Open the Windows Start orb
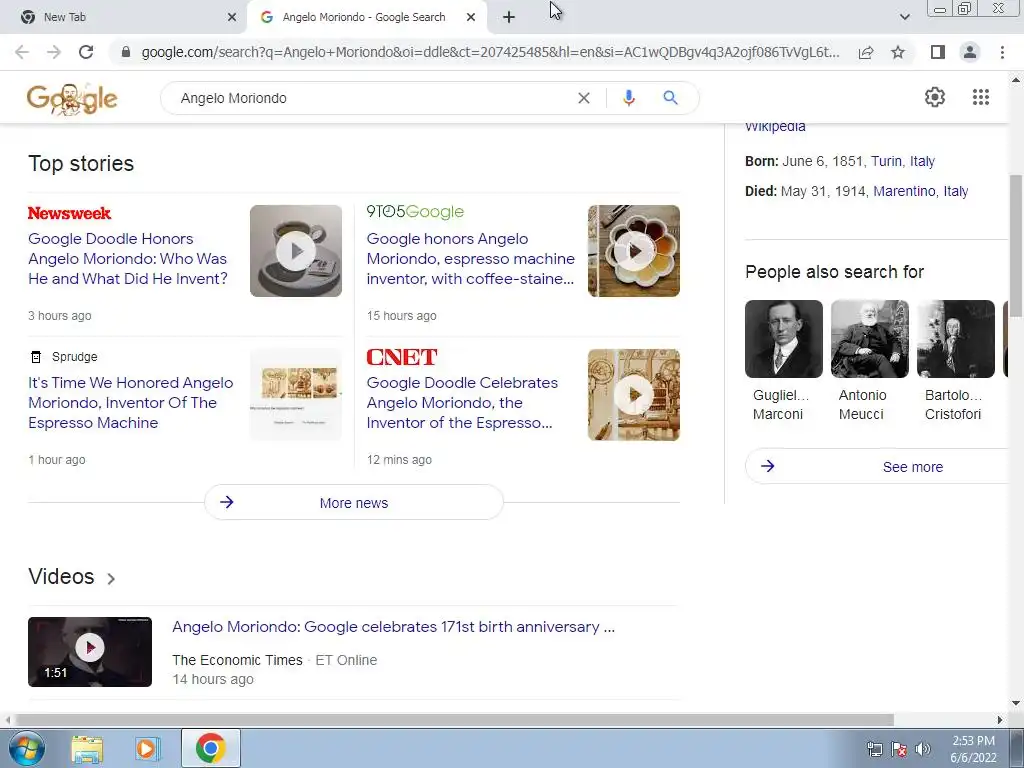This screenshot has height=768, width=1024. (26, 748)
